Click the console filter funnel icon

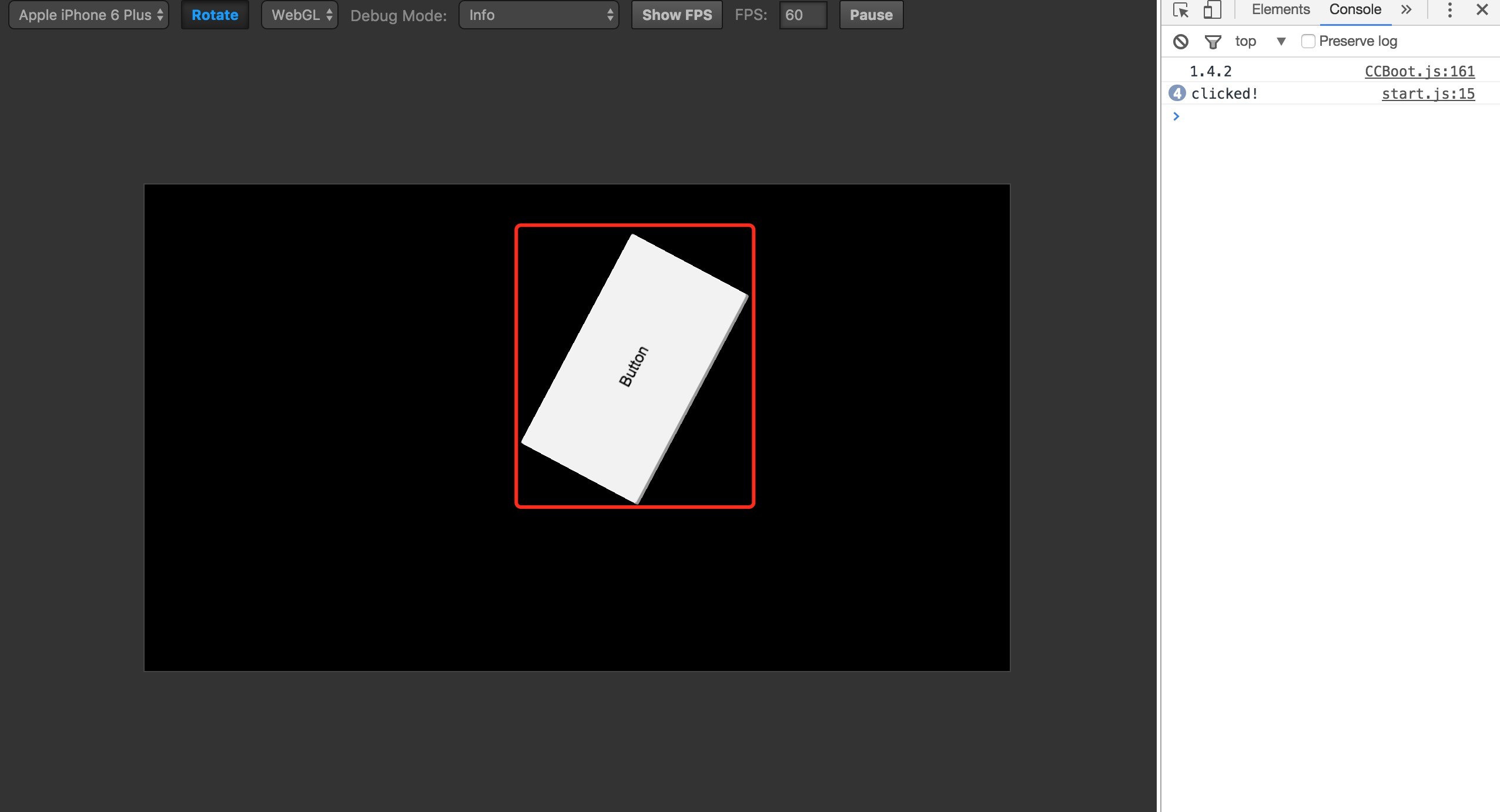pos(1212,41)
